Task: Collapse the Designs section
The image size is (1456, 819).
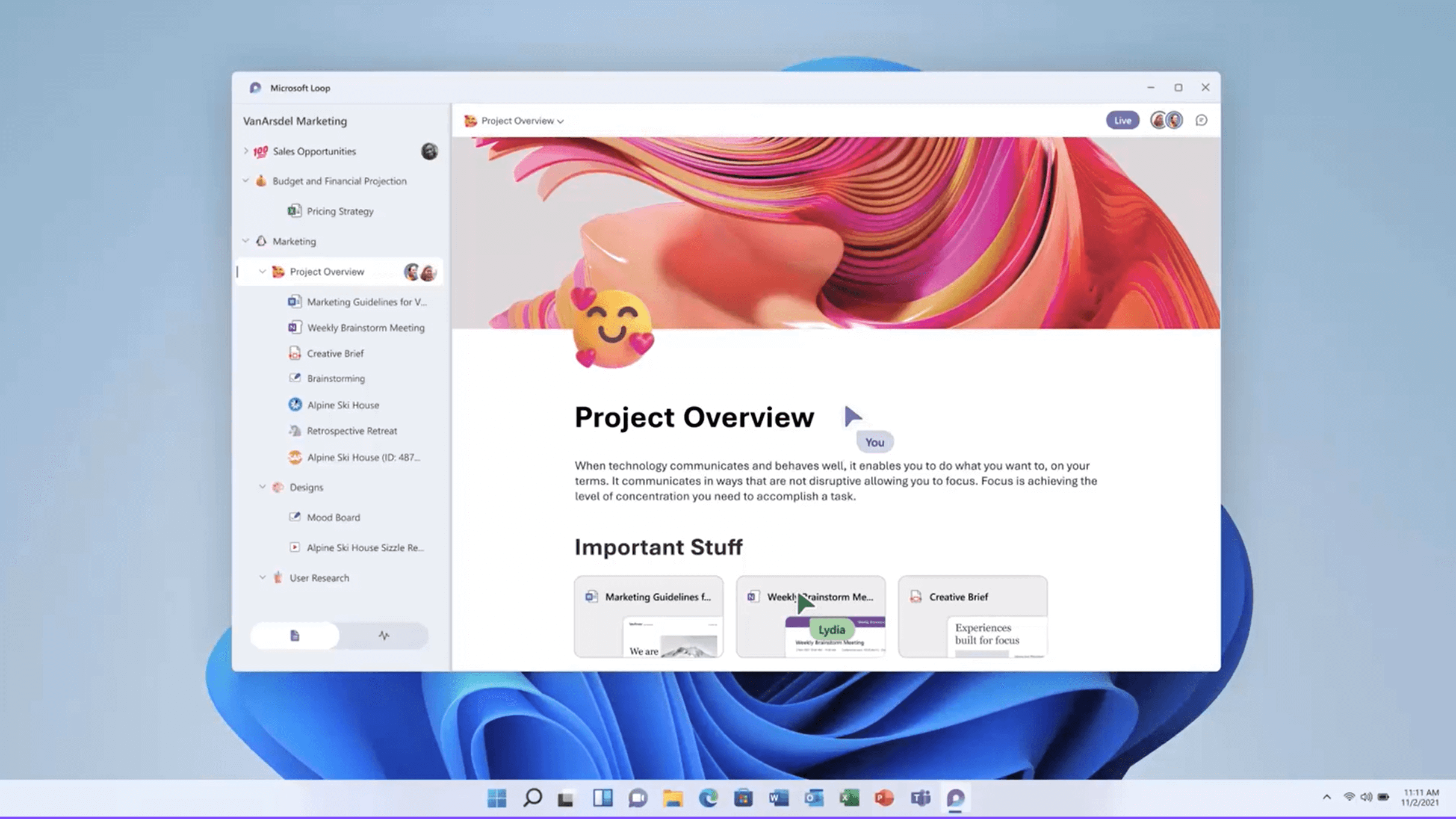Action: 262,487
